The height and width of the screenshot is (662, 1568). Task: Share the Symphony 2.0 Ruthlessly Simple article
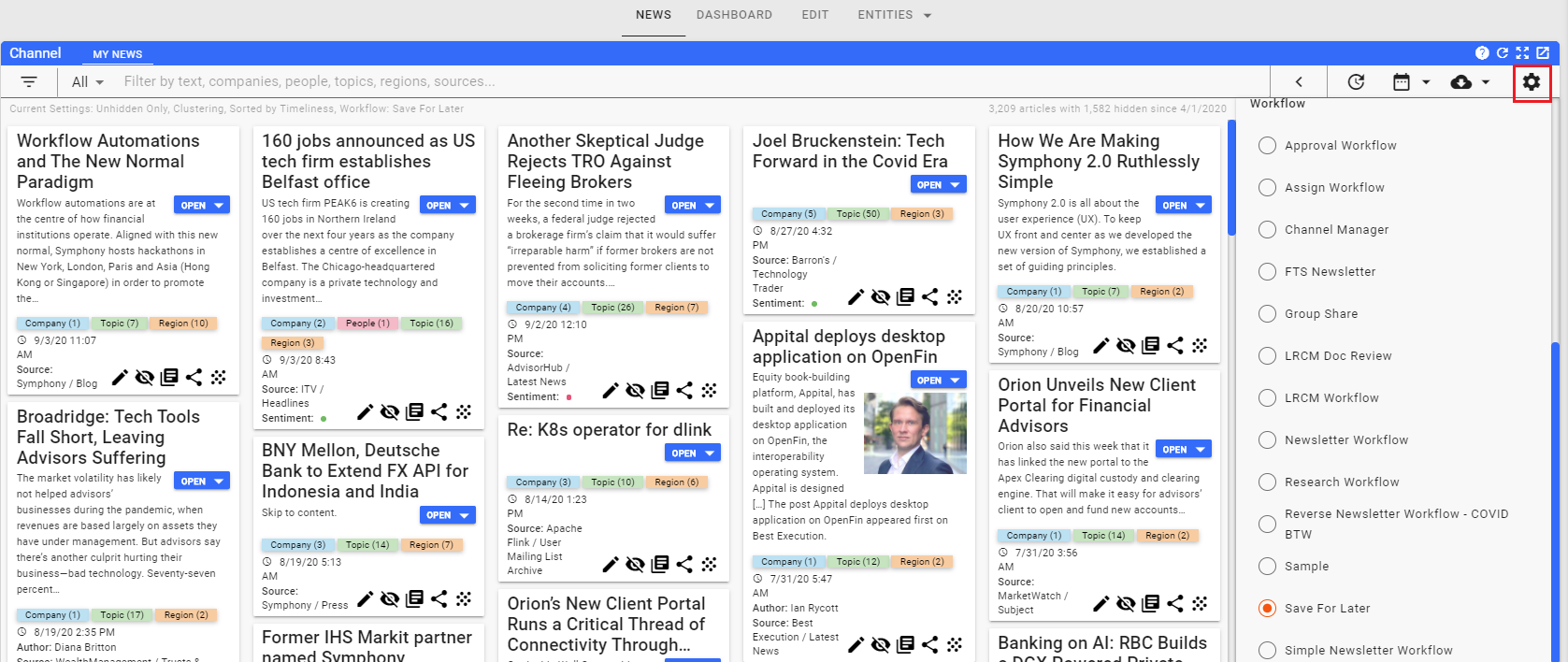click(1175, 345)
